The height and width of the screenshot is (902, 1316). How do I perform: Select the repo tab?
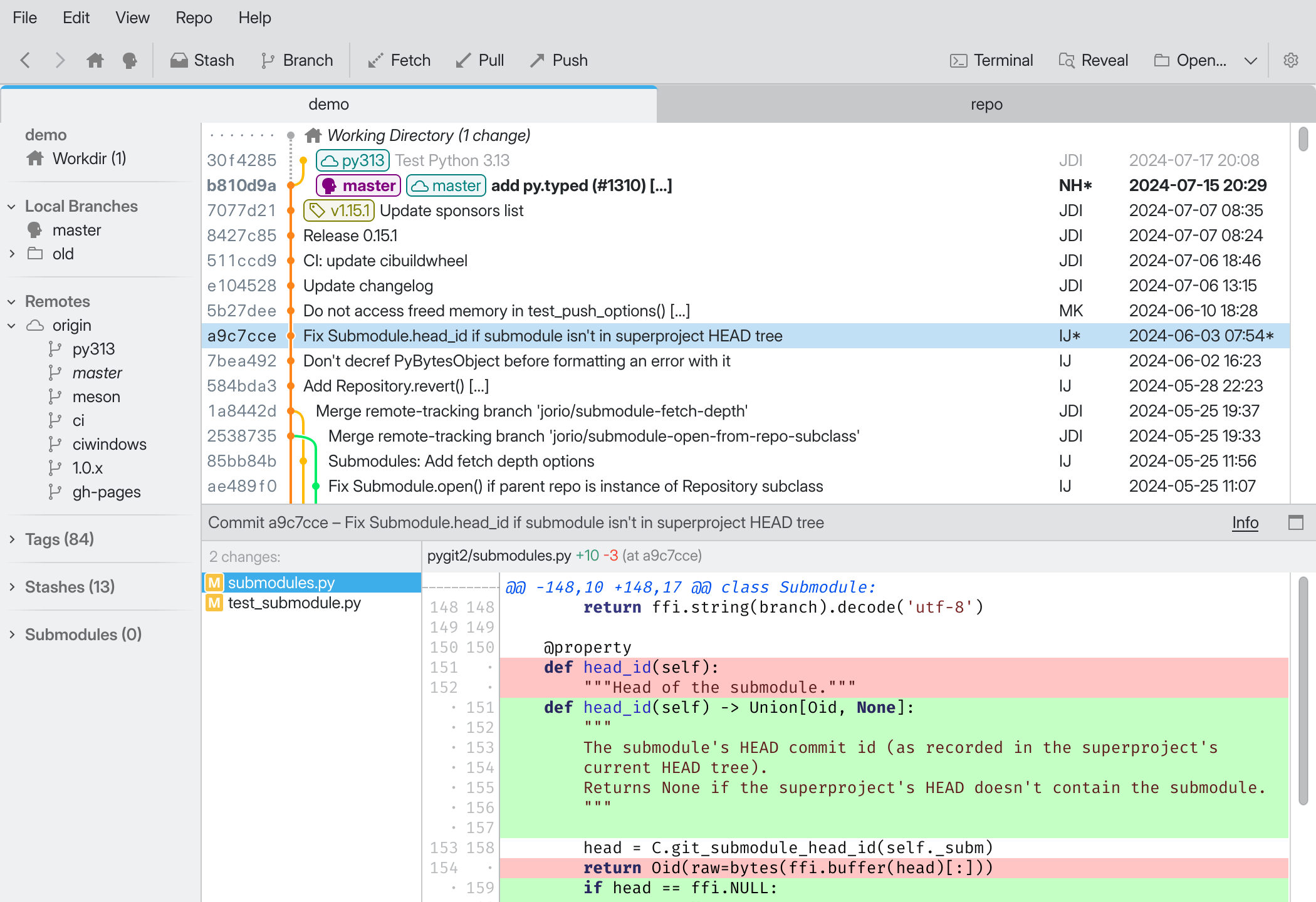pyautogui.click(x=986, y=103)
